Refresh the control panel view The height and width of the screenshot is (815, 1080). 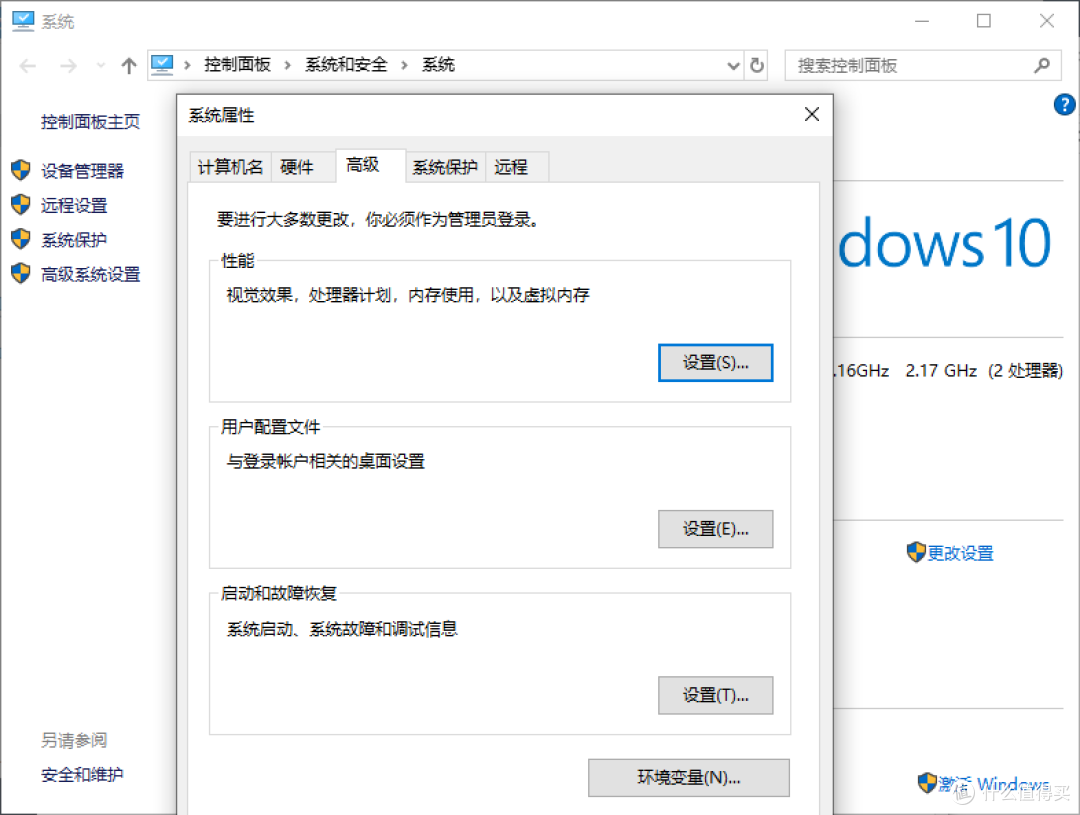[x=757, y=66]
